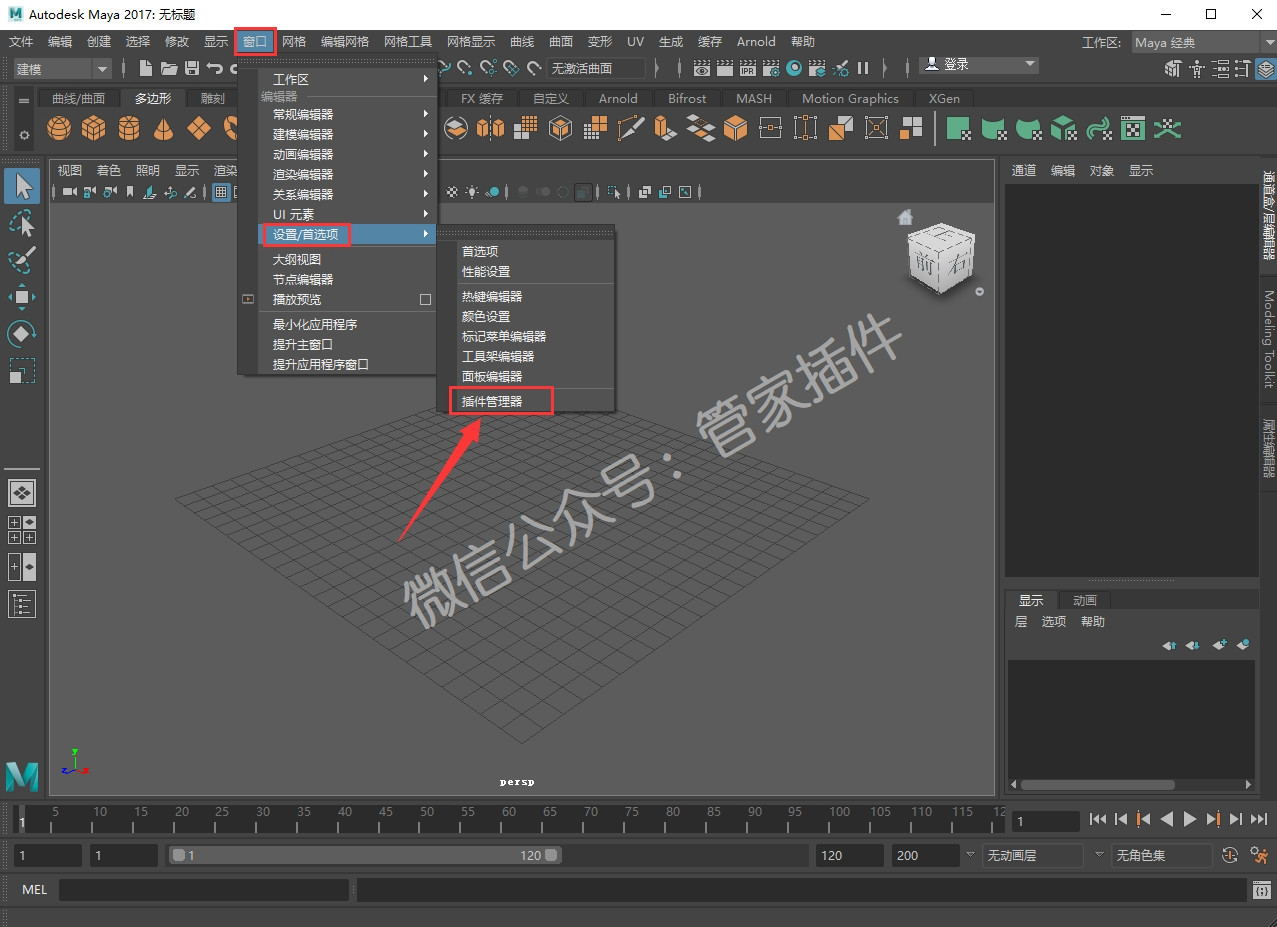1277x927 pixels.
Task: Toggle auto keyframe button
Action: pyautogui.click(x=1231, y=855)
